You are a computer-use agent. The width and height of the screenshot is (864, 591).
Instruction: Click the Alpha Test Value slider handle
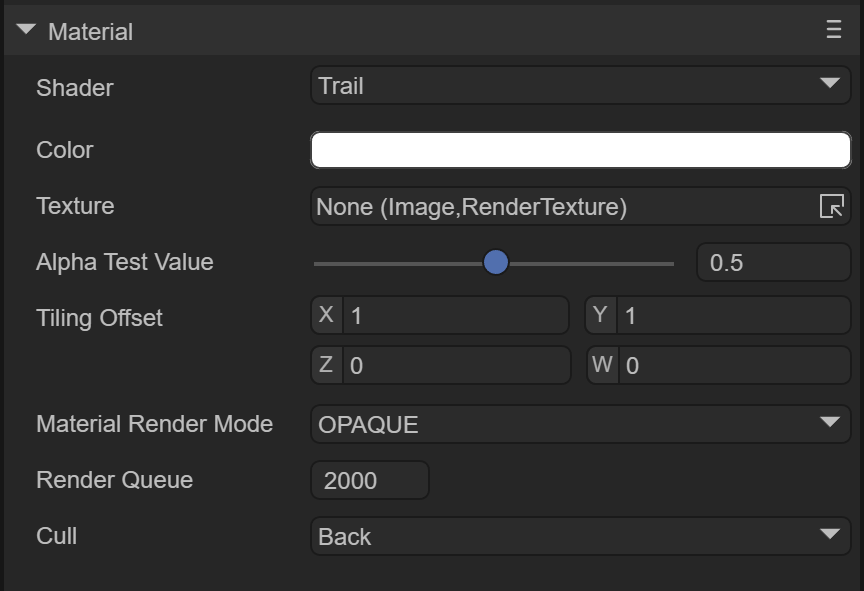click(x=495, y=263)
